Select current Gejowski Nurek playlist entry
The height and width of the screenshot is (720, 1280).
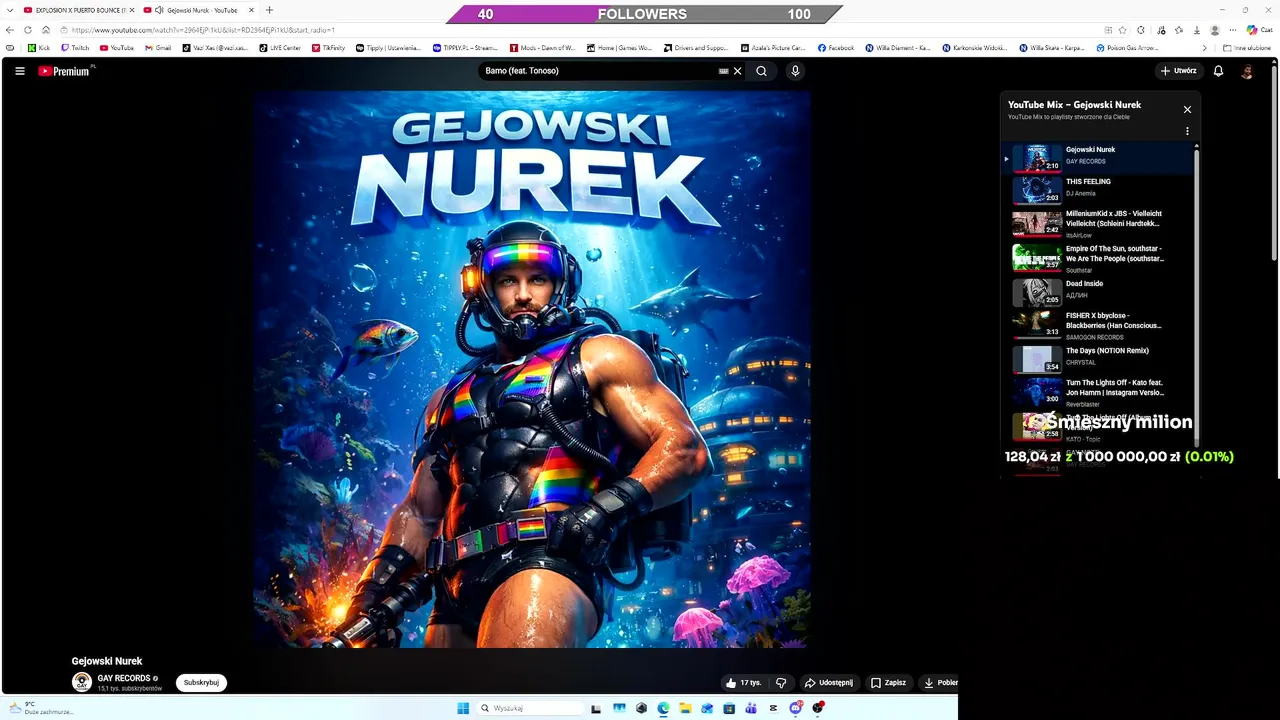click(1098, 158)
